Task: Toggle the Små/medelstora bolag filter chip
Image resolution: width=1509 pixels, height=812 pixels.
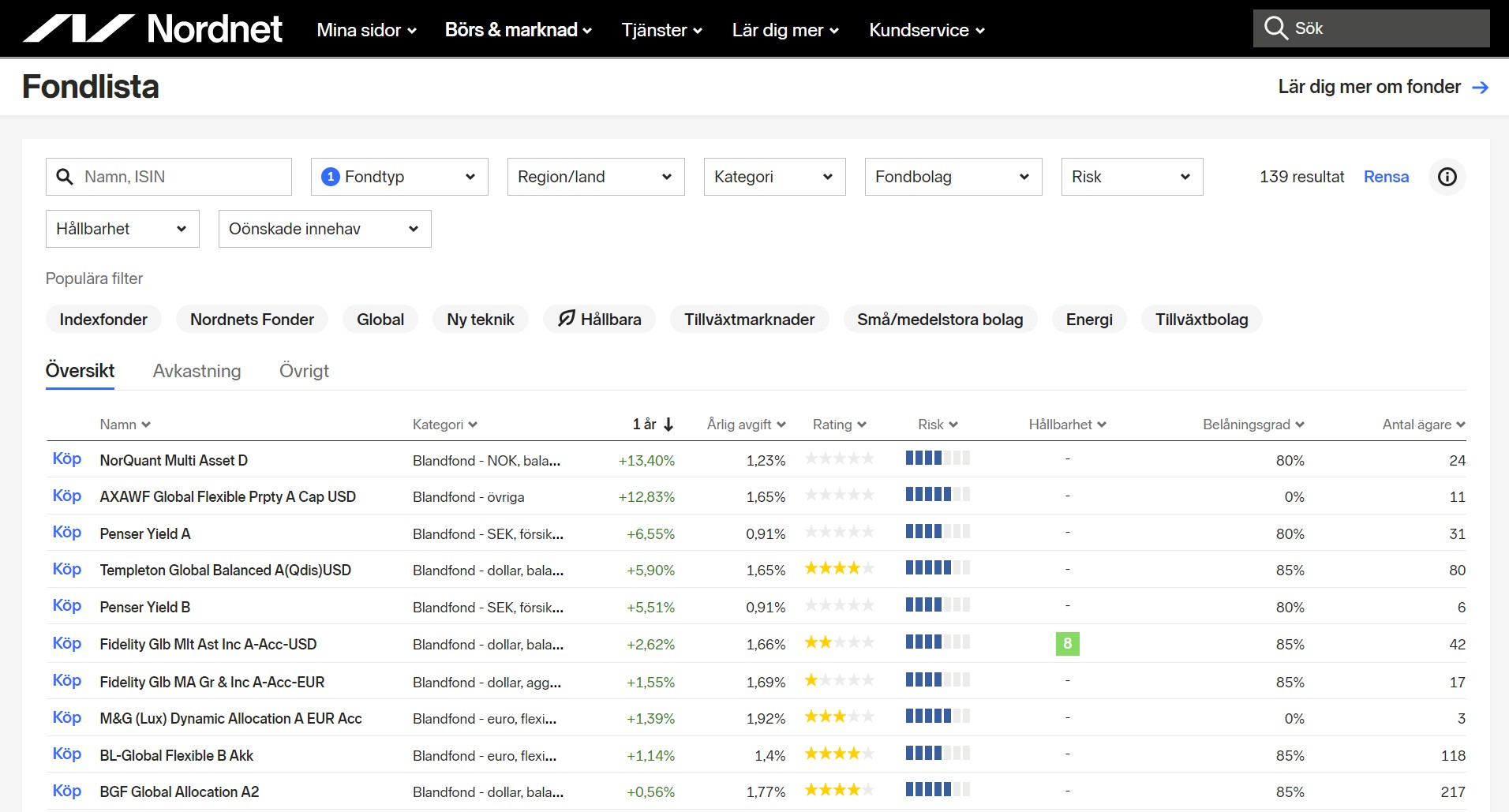Action: tap(940, 320)
